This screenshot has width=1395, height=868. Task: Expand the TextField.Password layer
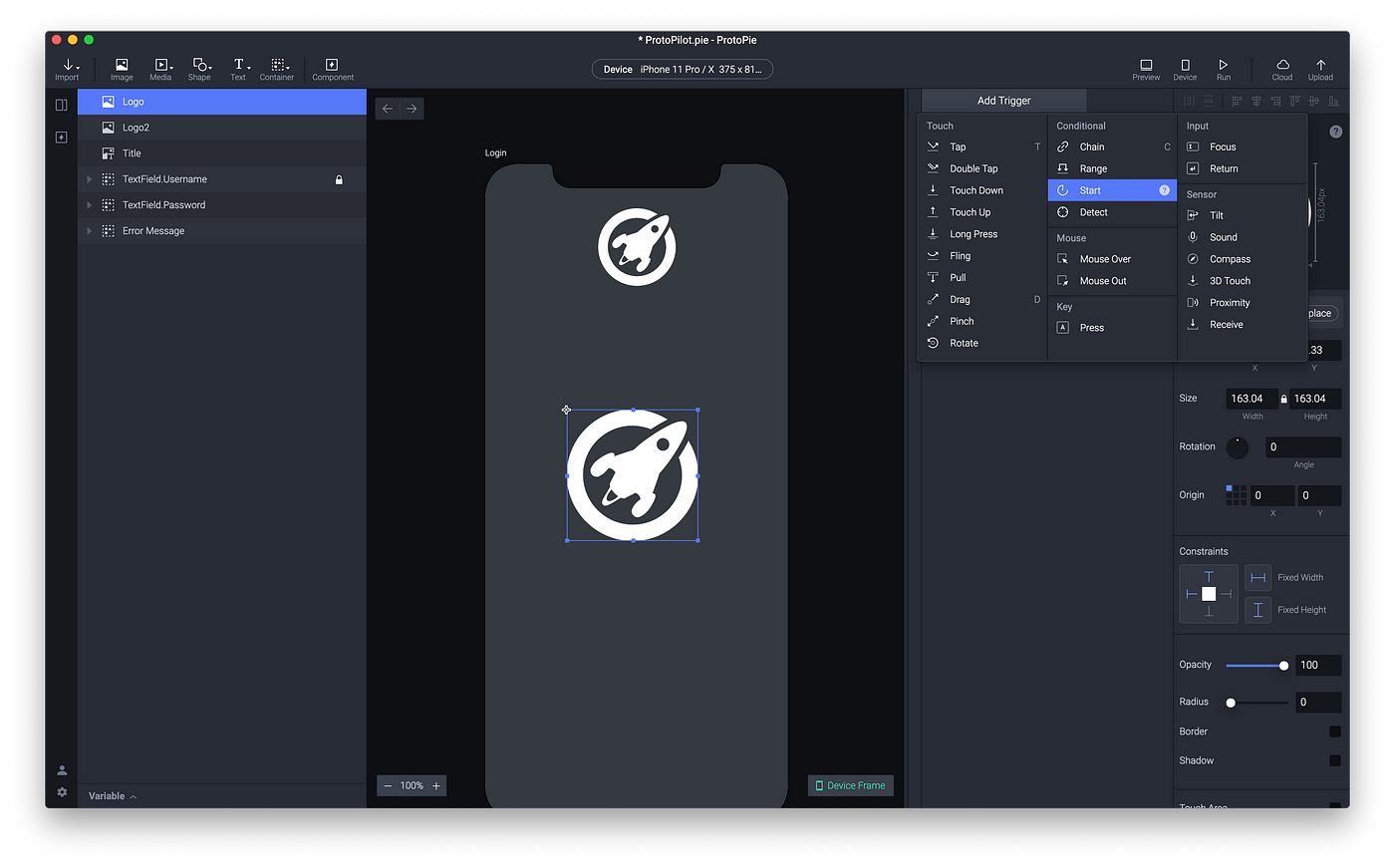pos(90,205)
